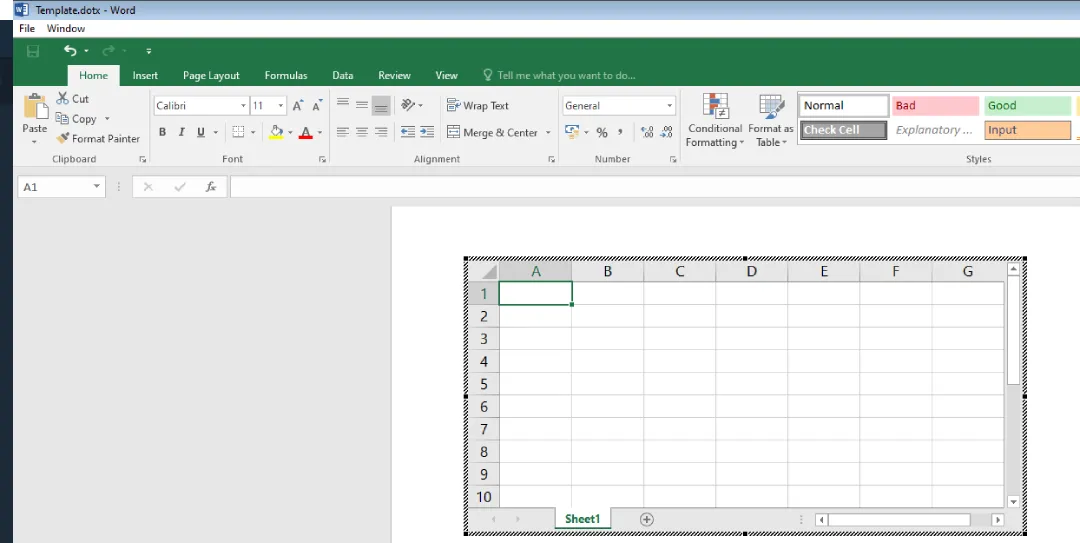Viewport: 1080px width, 543px height.
Task: Click the Tell me what you want field
Action: click(559, 75)
